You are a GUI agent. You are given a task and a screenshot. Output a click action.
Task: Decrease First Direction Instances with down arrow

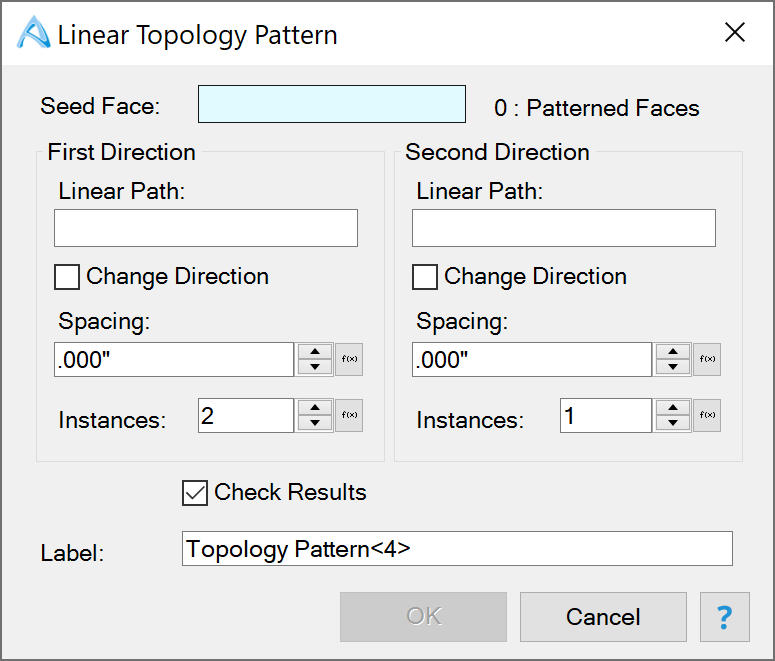pyautogui.click(x=315, y=424)
